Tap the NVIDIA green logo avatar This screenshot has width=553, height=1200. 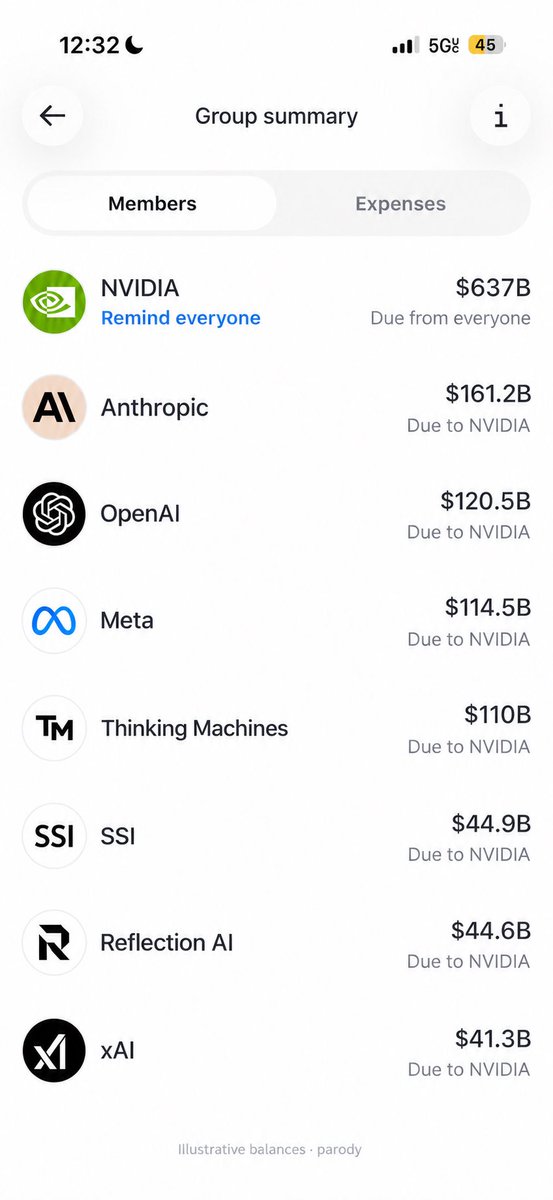tap(54, 302)
